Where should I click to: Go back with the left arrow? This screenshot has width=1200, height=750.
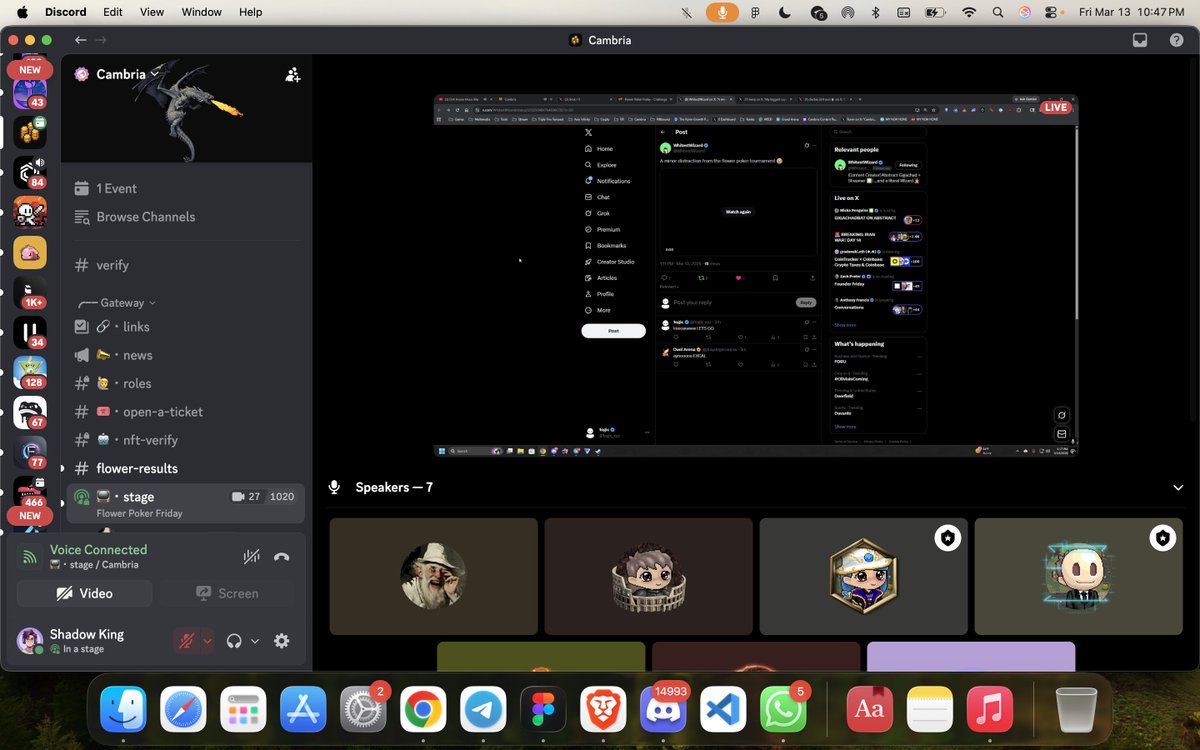tap(80, 40)
